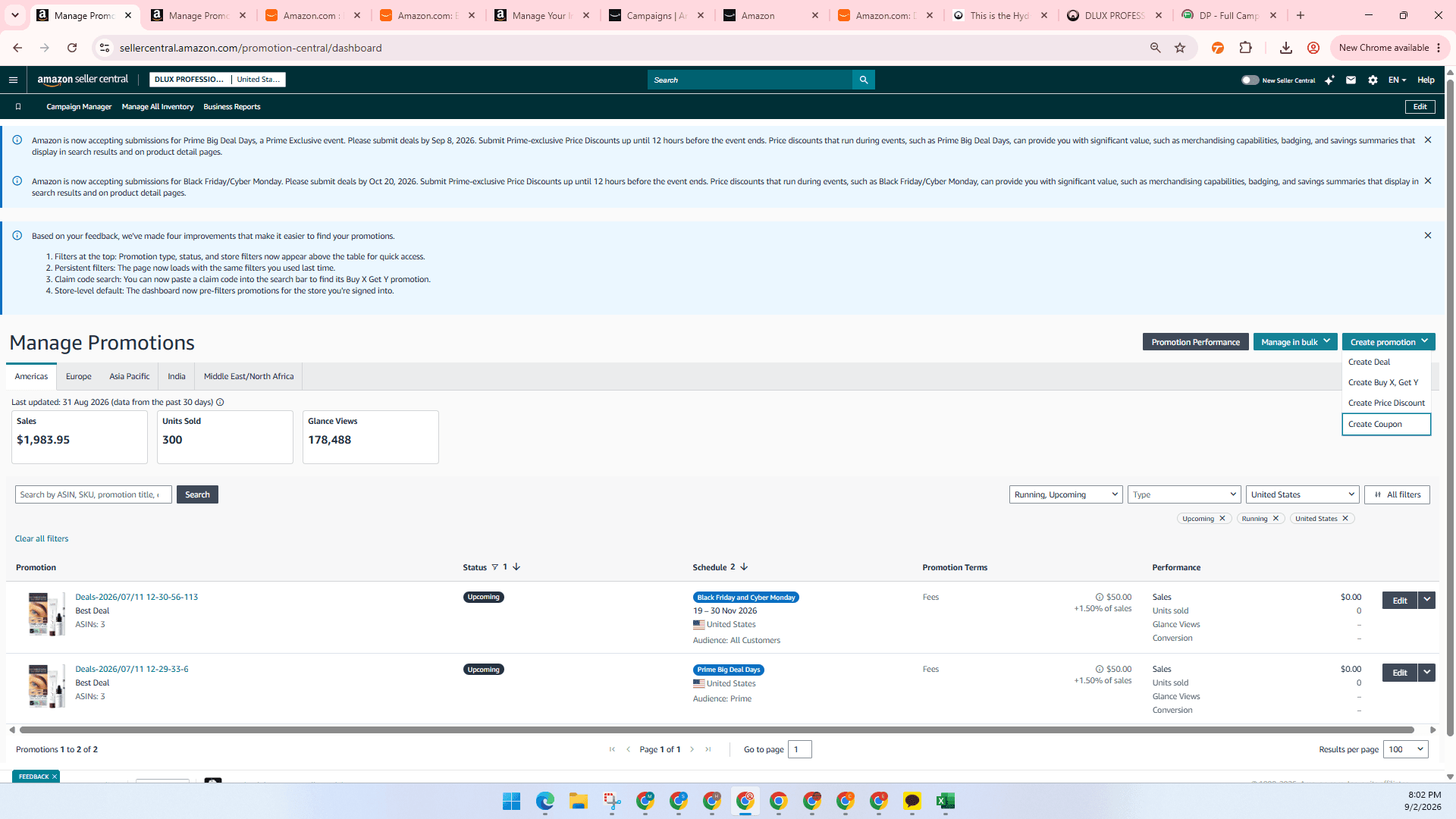Click the search magnifier button in header
Screen dimensions: 1456x819
pyautogui.click(x=863, y=80)
